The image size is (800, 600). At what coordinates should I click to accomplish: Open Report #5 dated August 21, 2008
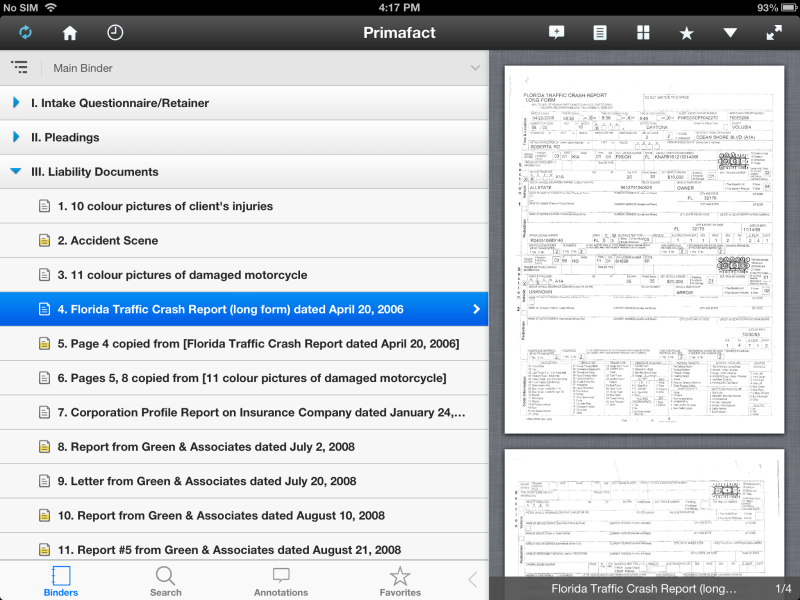coord(244,548)
